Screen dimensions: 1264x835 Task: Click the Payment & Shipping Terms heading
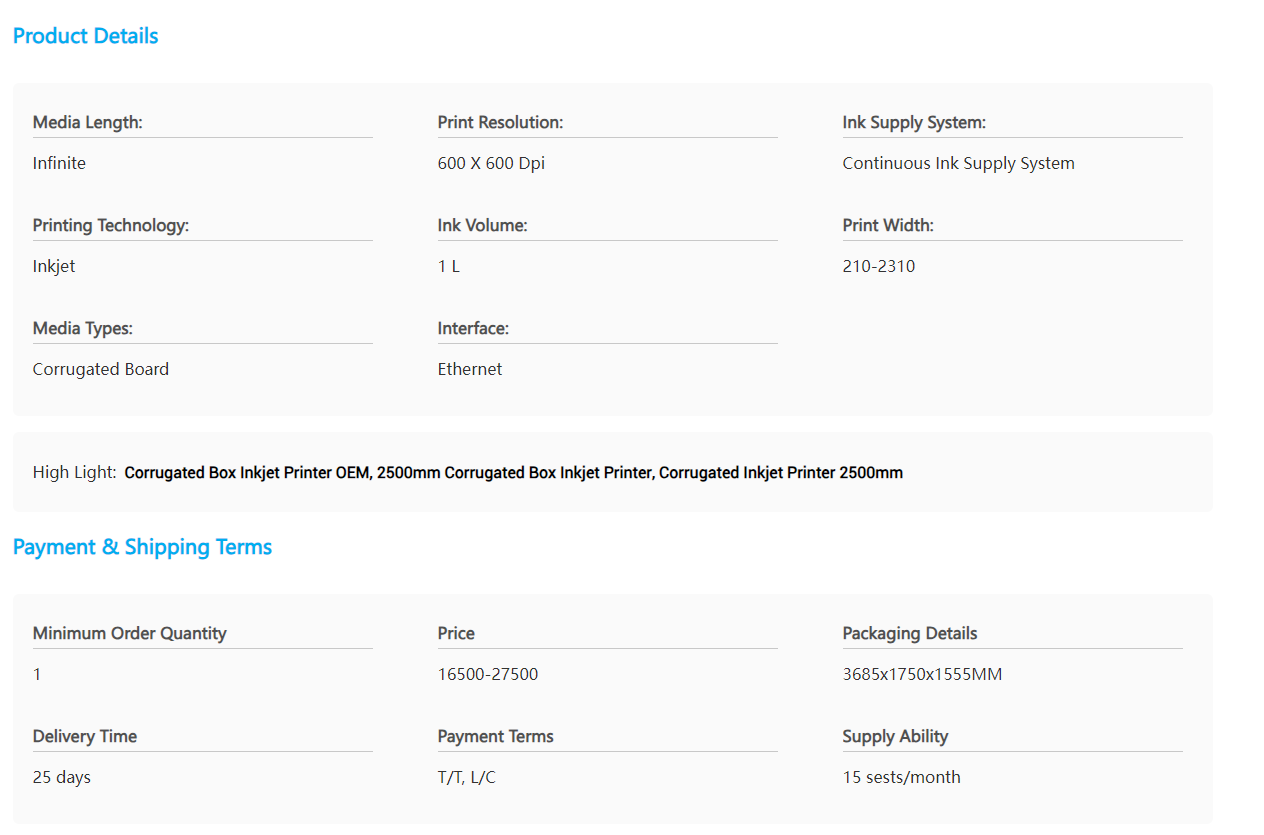point(142,547)
